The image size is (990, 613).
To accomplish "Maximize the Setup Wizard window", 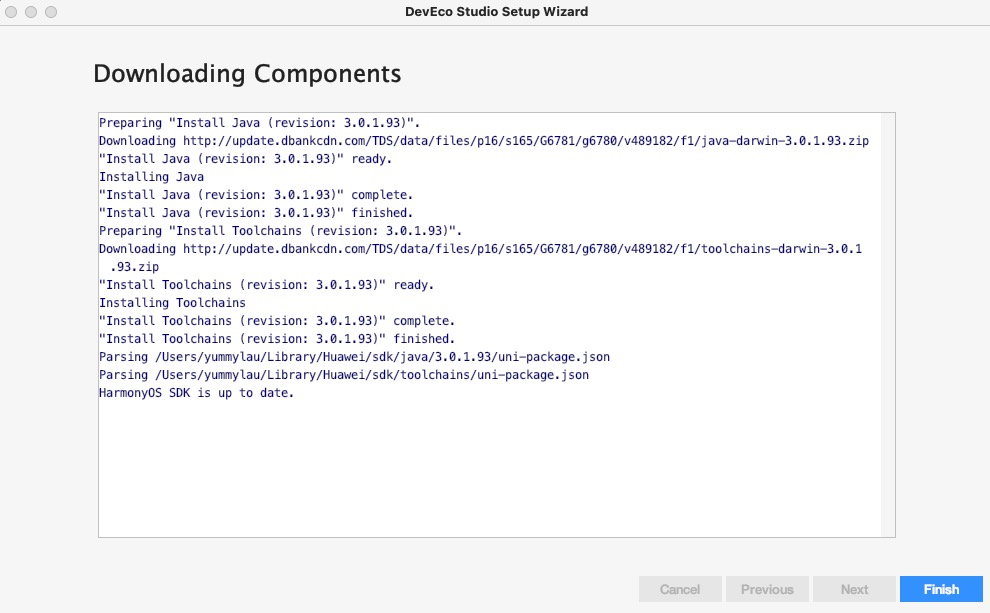I will 50,12.
